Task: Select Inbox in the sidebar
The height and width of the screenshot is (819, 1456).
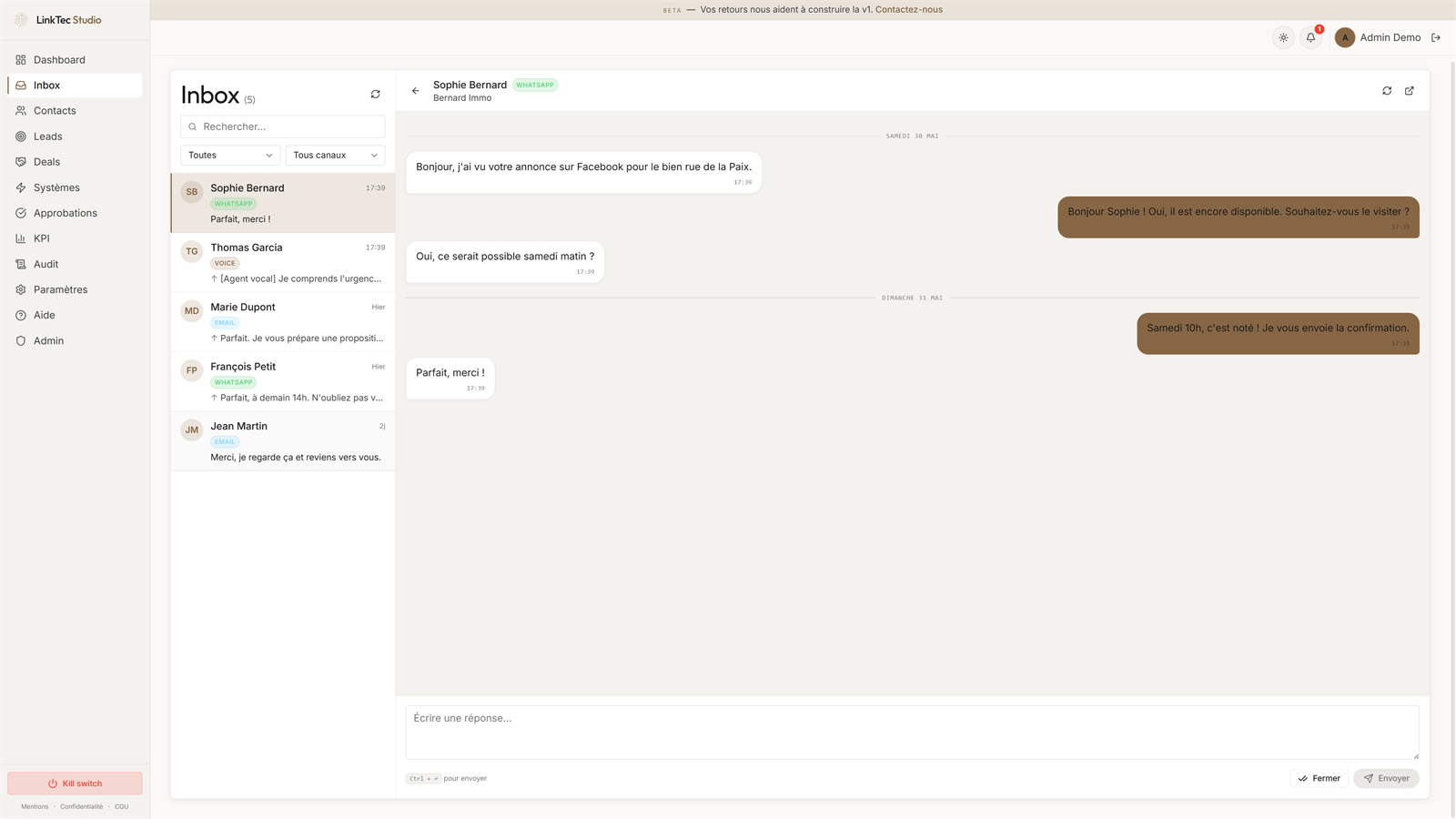Action: (x=75, y=86)
